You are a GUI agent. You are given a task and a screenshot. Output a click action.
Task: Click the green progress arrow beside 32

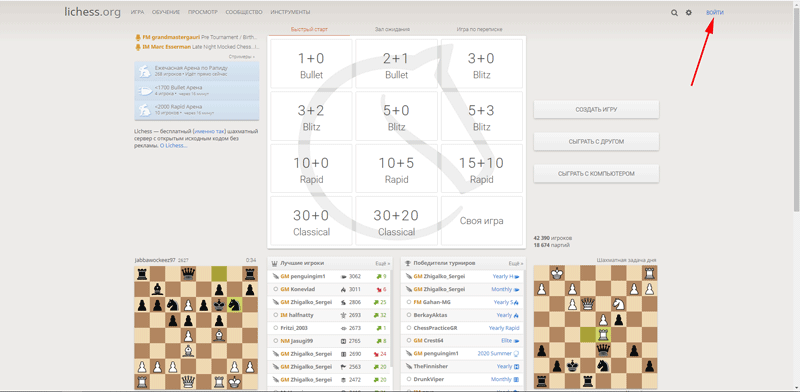(x=377, y=315)
